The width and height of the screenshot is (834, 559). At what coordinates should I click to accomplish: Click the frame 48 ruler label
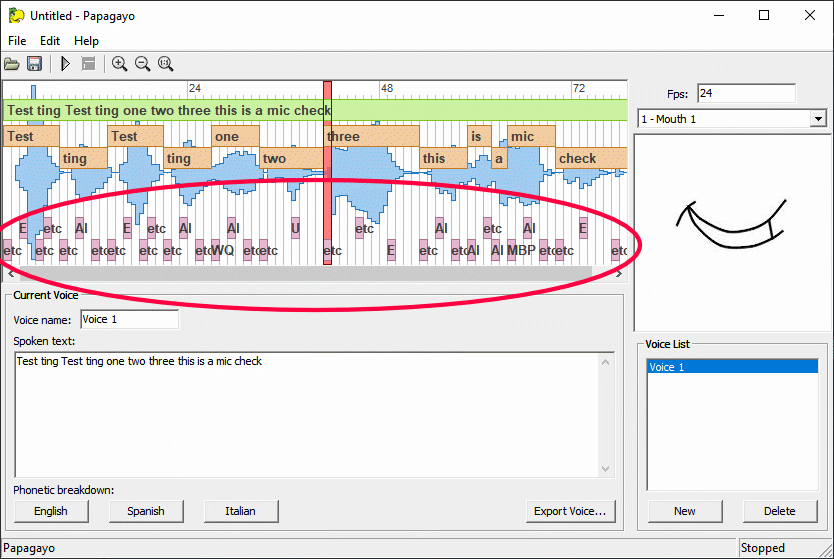tap(387, 88)
